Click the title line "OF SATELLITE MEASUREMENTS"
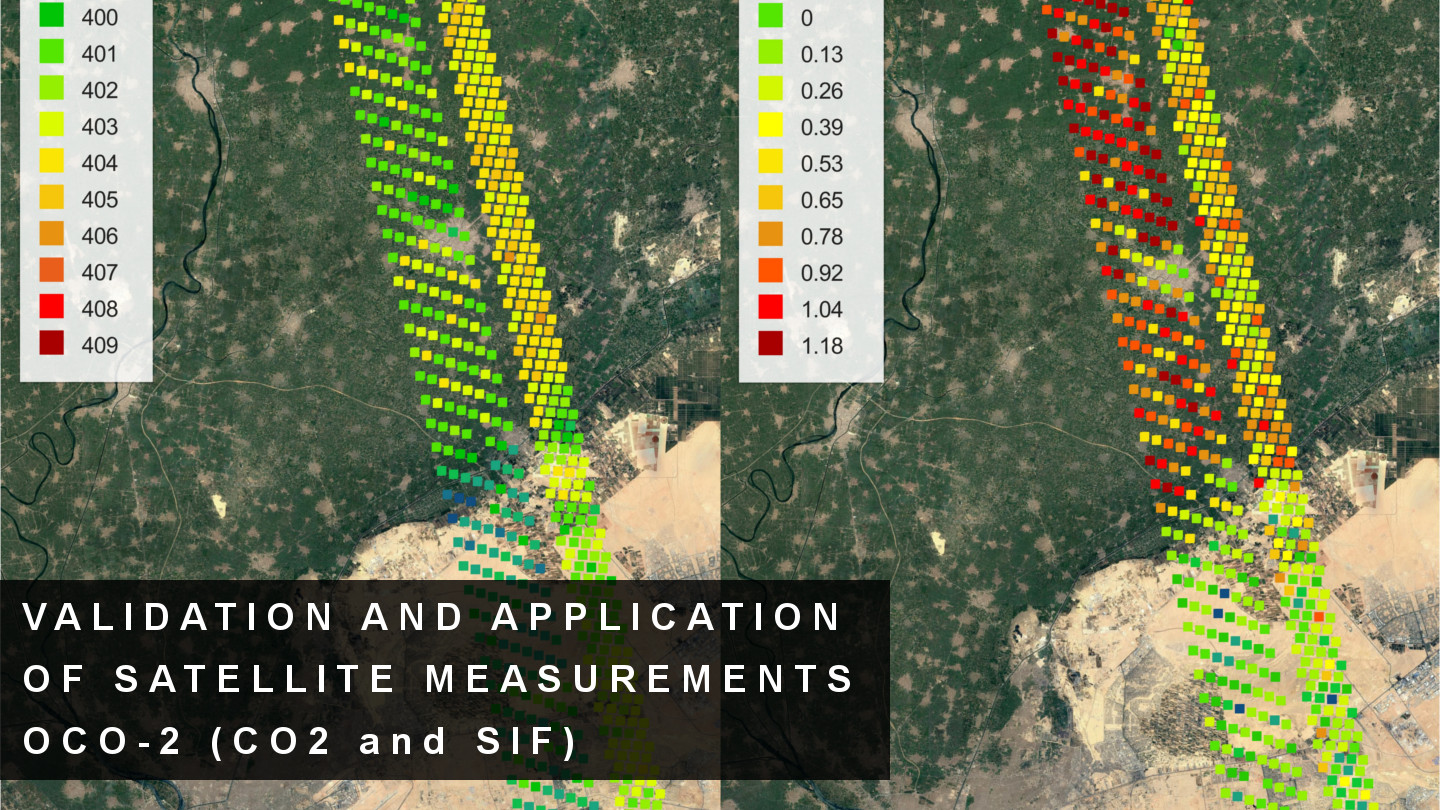Viewport: 1440px width, 810px height. 440,679
